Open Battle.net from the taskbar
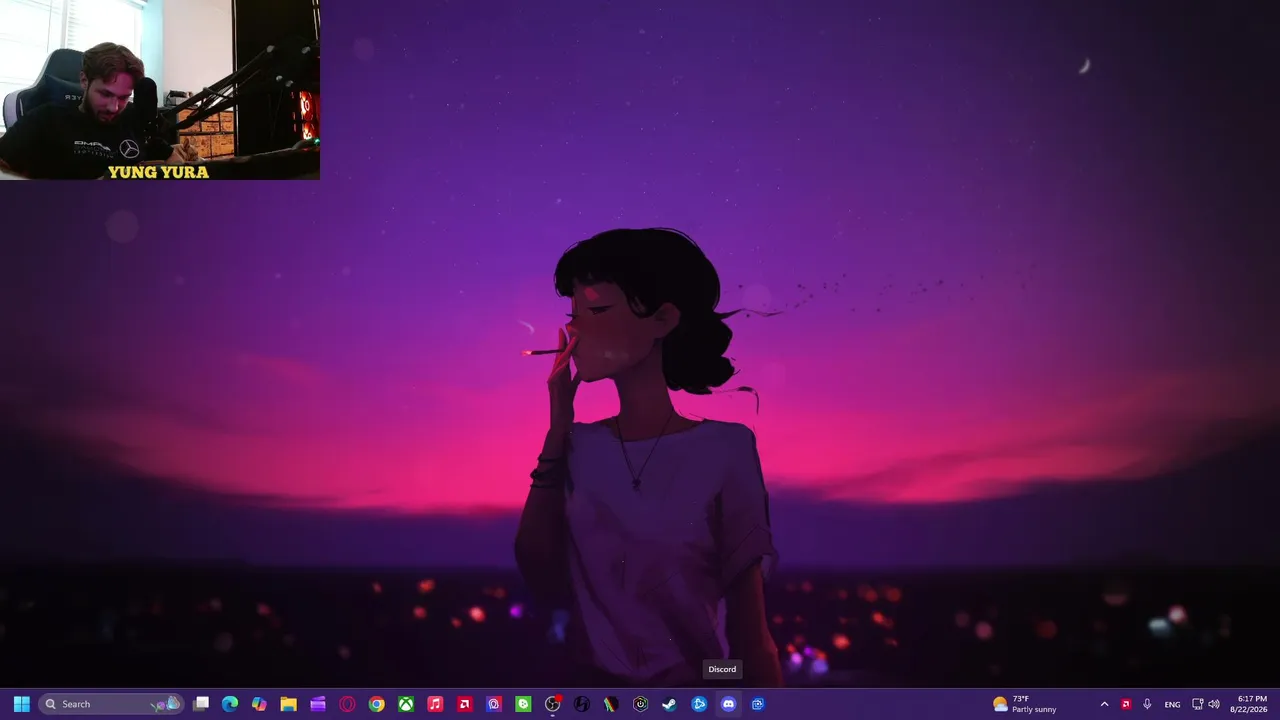The width and height of the screenshot is (1280, 720). coord(699,704)
